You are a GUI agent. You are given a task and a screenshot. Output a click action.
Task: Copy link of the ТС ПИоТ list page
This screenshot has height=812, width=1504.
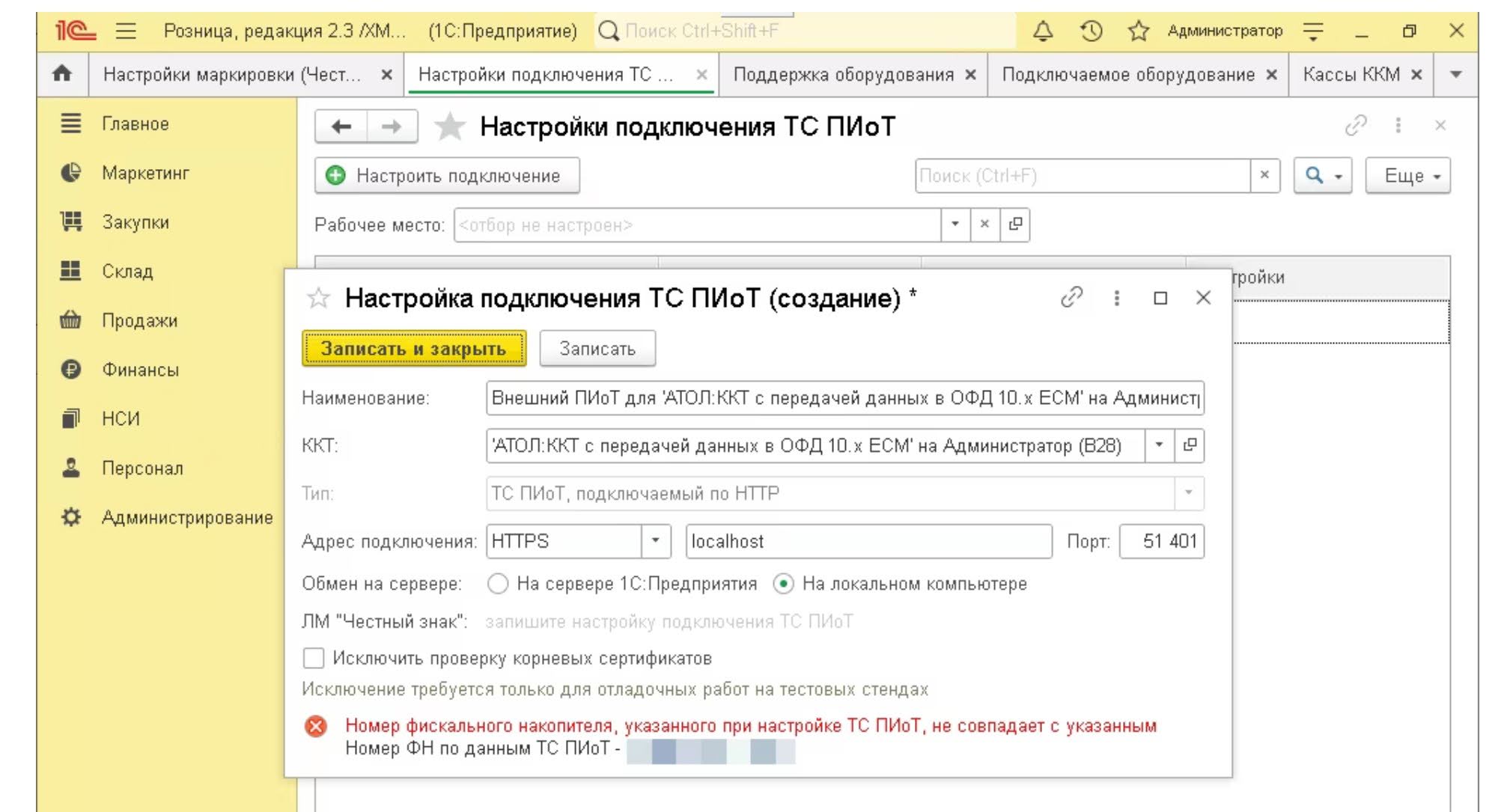(x=1356, y=125)
